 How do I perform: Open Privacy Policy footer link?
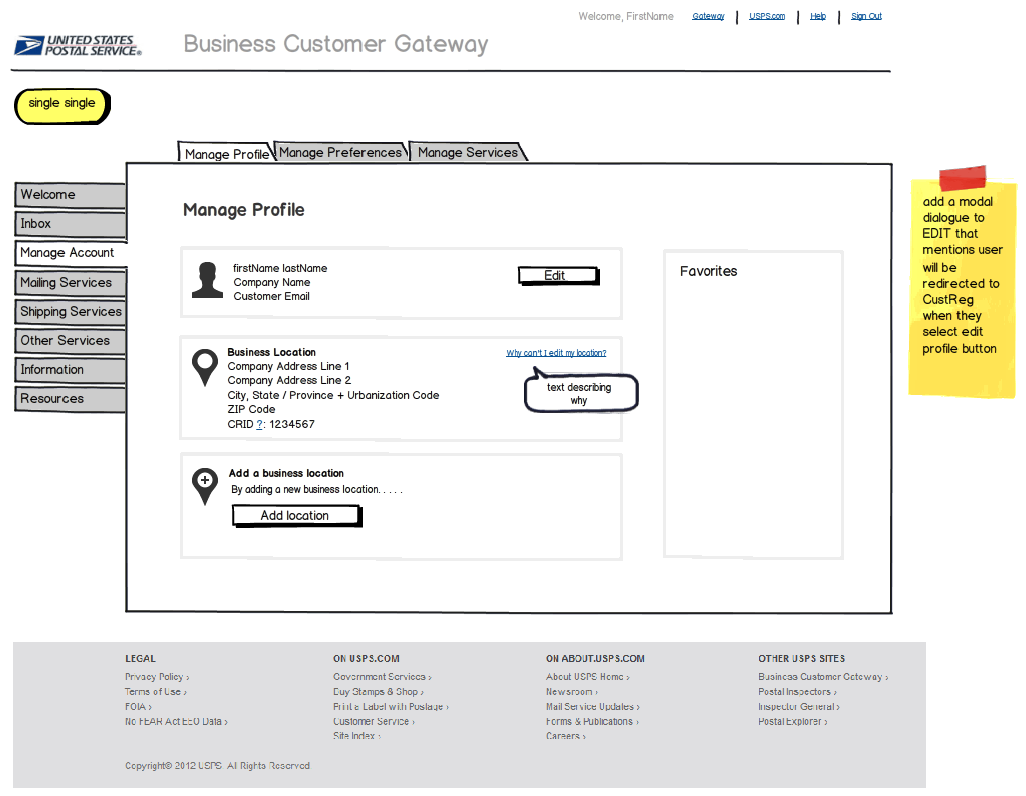tap(157, 677)
